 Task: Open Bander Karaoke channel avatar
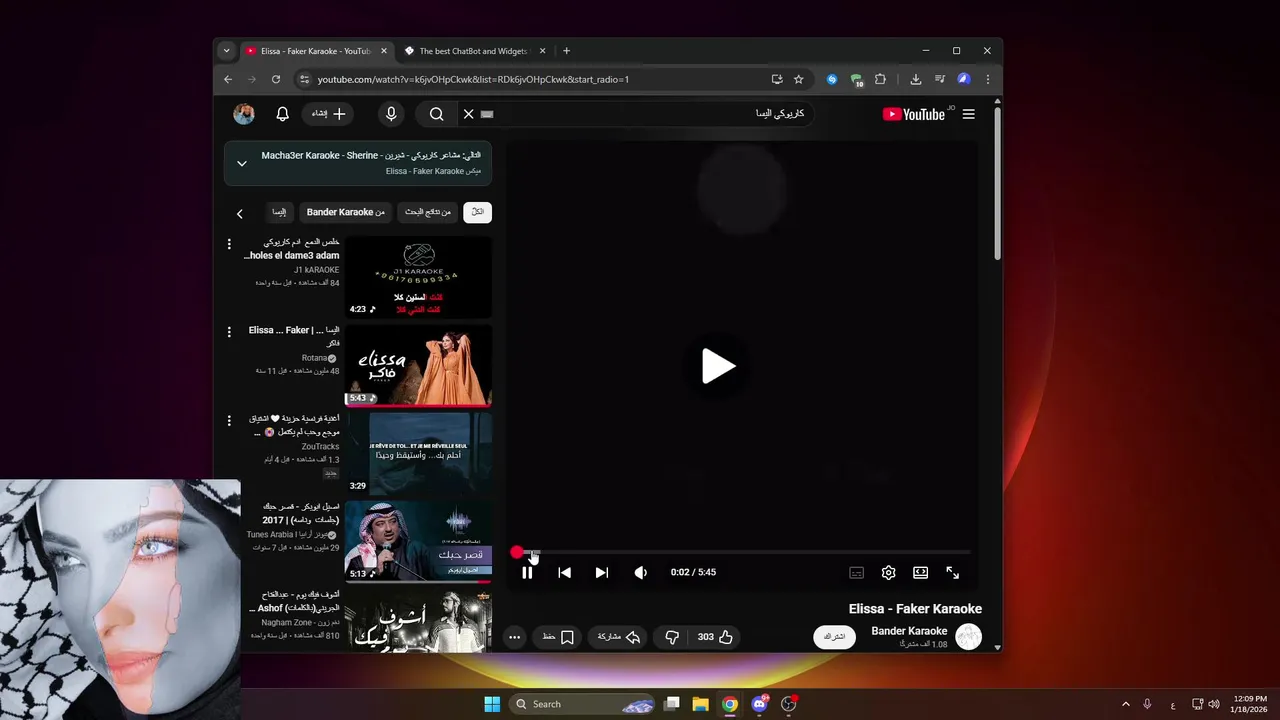tap(968, 637)
